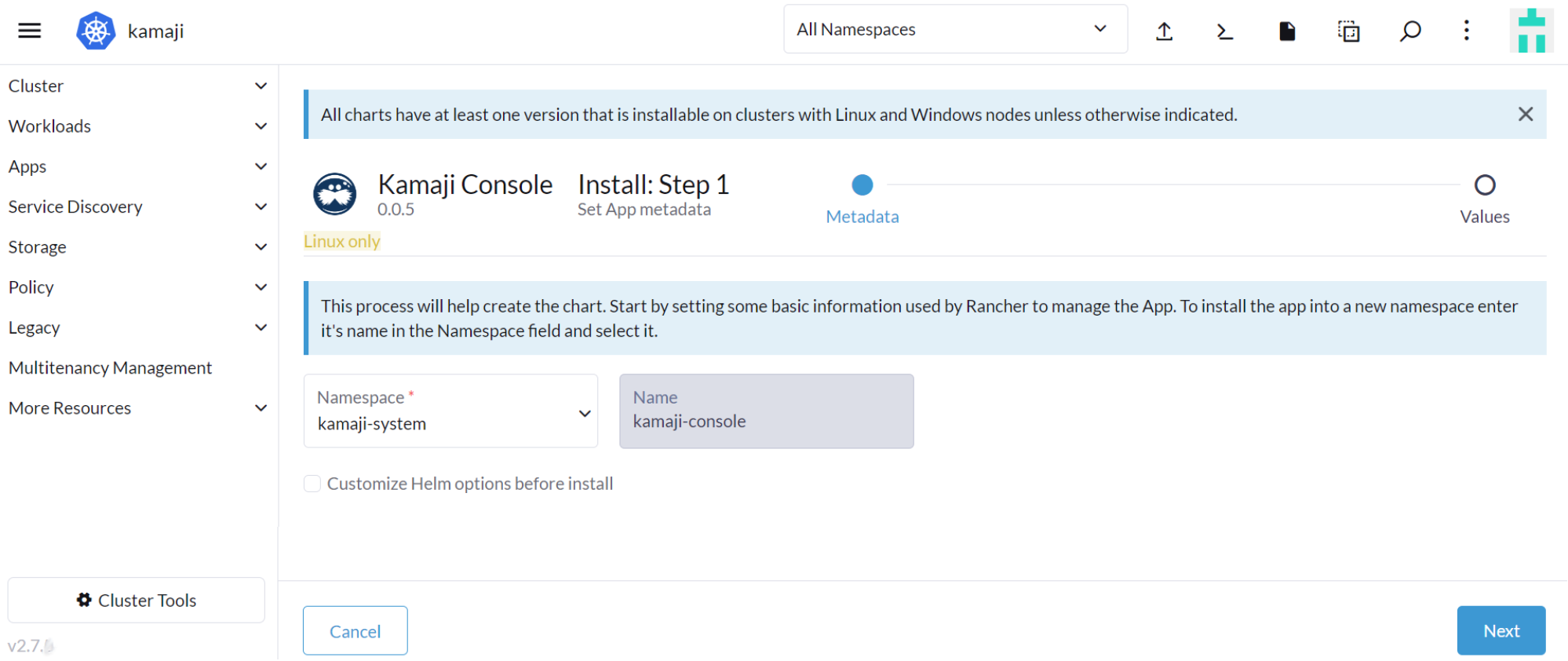
Task: Copy KubeConfig to clipboard icon
Action: point(1348,31)
